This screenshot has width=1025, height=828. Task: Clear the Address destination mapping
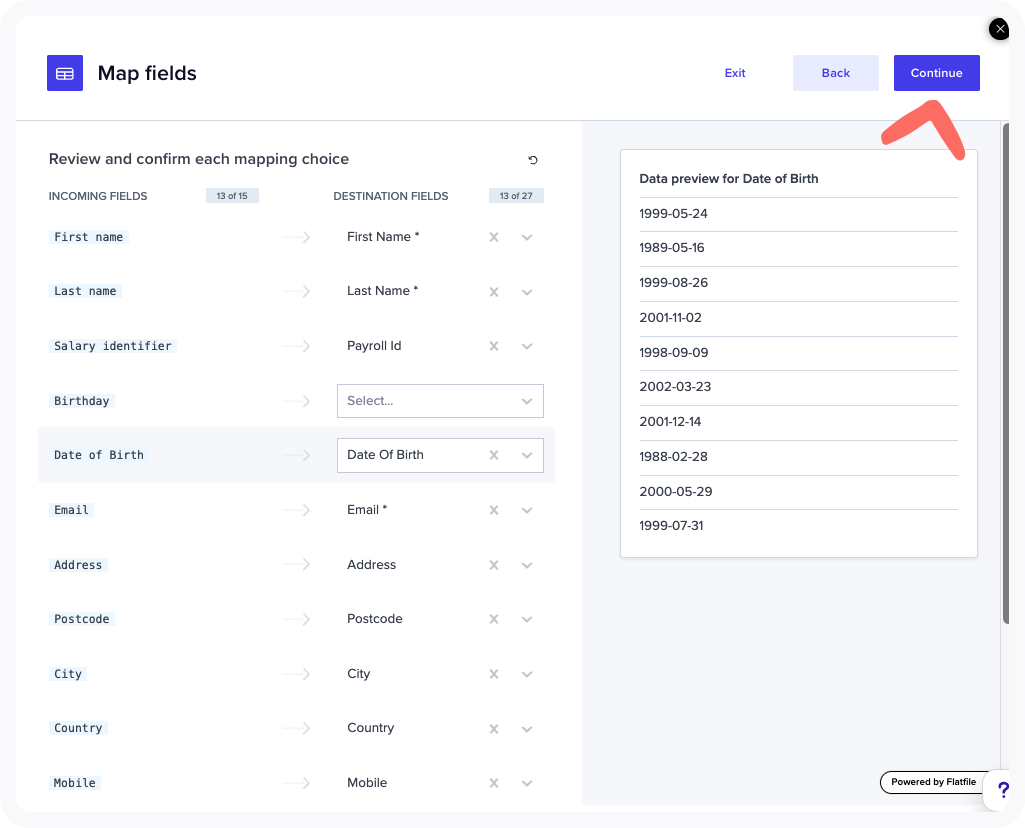click(x=494, y=565)
